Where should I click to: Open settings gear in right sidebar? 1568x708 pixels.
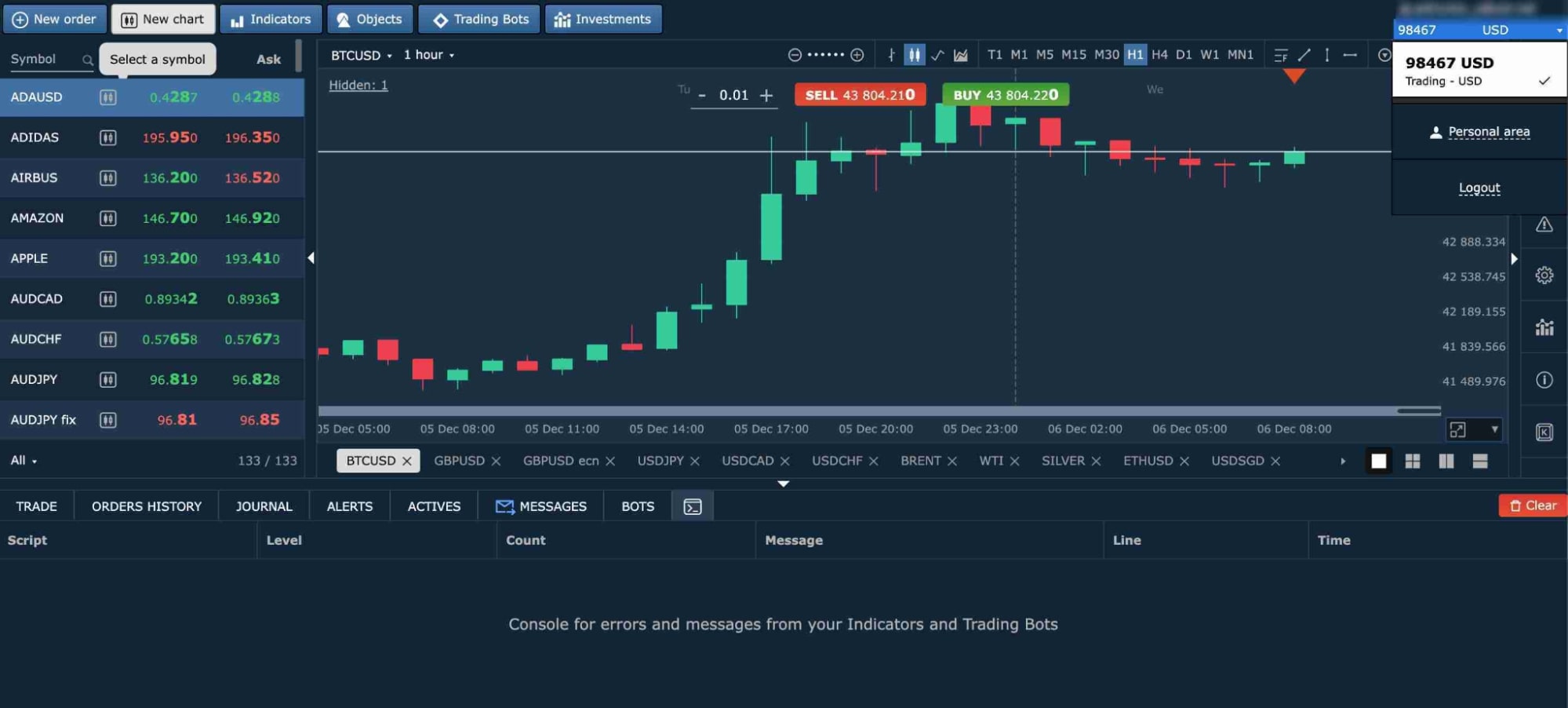pyautogui.click(x=1544, y=276)
